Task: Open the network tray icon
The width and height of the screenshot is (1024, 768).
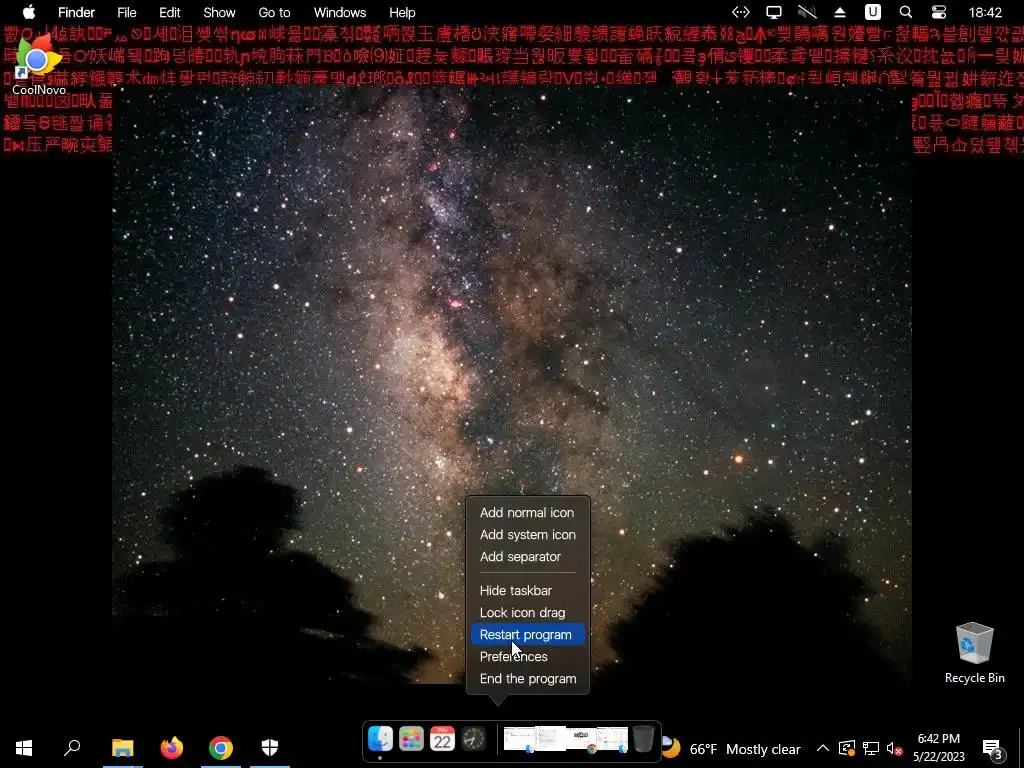Action: coord(871,748)
